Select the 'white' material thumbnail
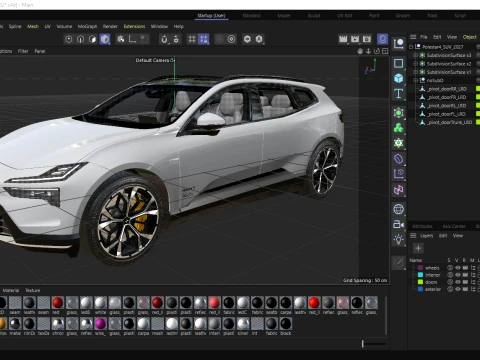This screenshot has width=480, height=360. pyautogui.click(x=100, y=303)
